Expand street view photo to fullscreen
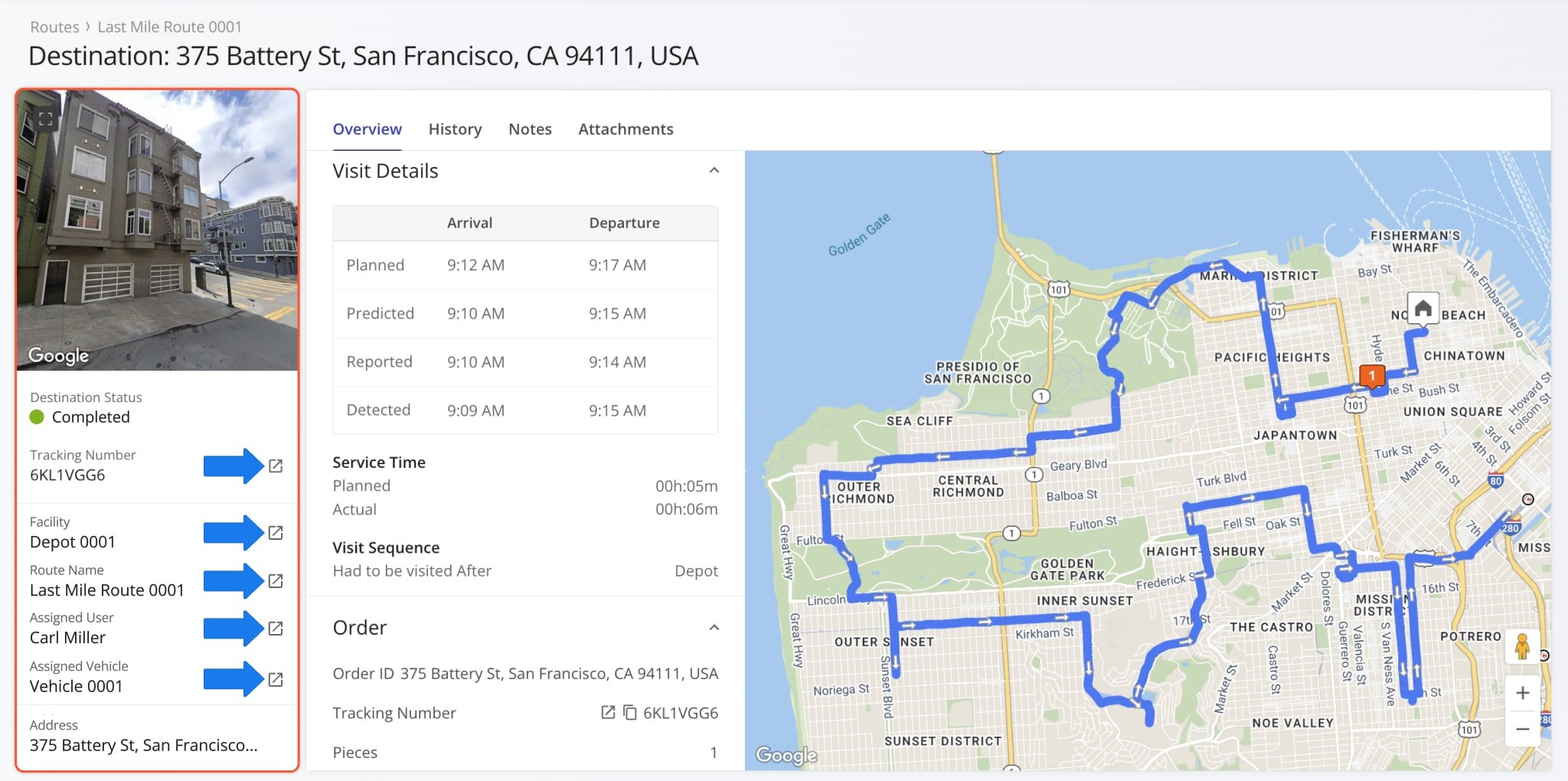This screenshot has width=1568, height=781. [x=46, y=119]
